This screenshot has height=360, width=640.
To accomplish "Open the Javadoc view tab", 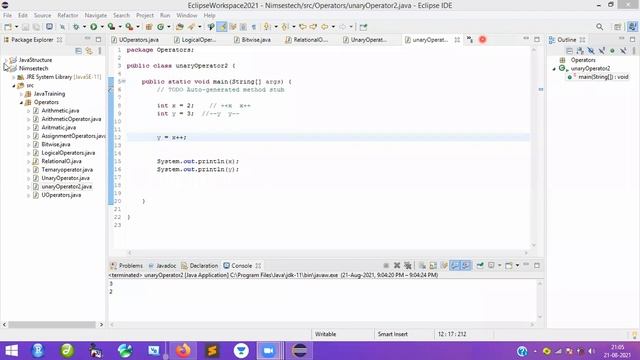I will [x=162, y=266].
